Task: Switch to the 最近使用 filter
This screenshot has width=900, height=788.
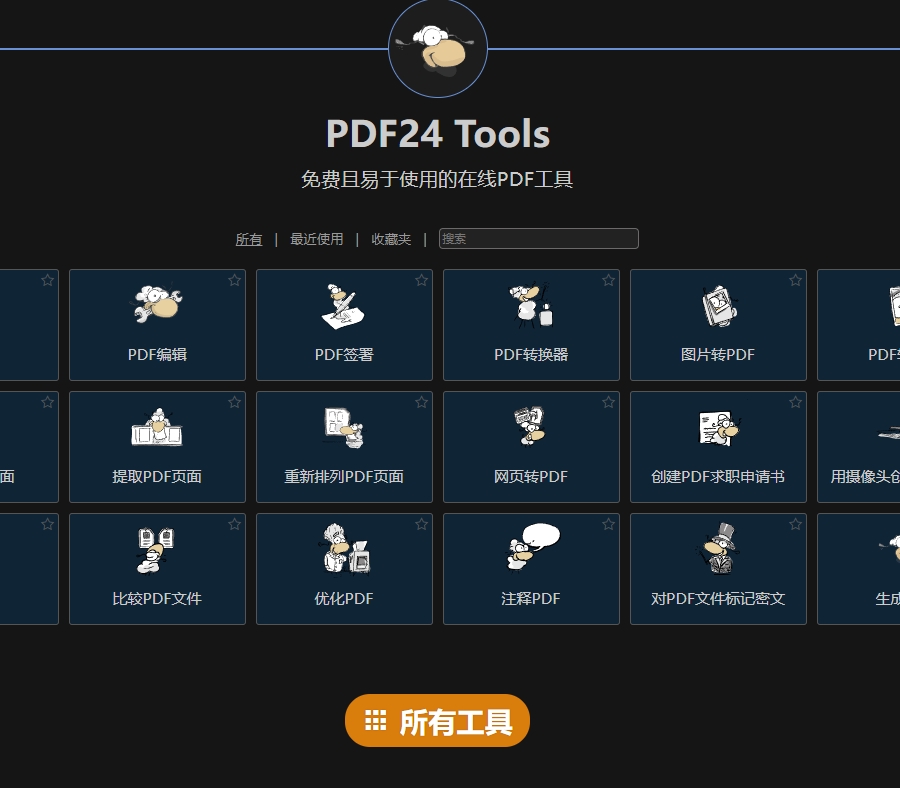Action: 316,239
